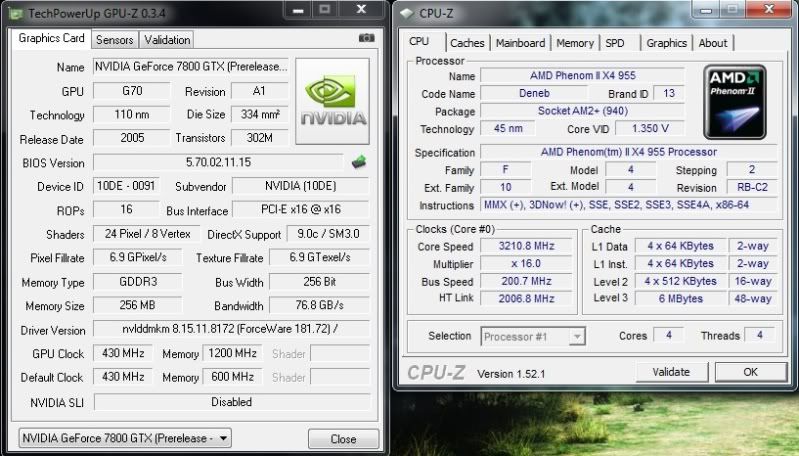Click the 76.8 GB/s Bandwidth value
The height and width of the screenshot is (456, 799).
pyautogui.click(x=319, y=305)
